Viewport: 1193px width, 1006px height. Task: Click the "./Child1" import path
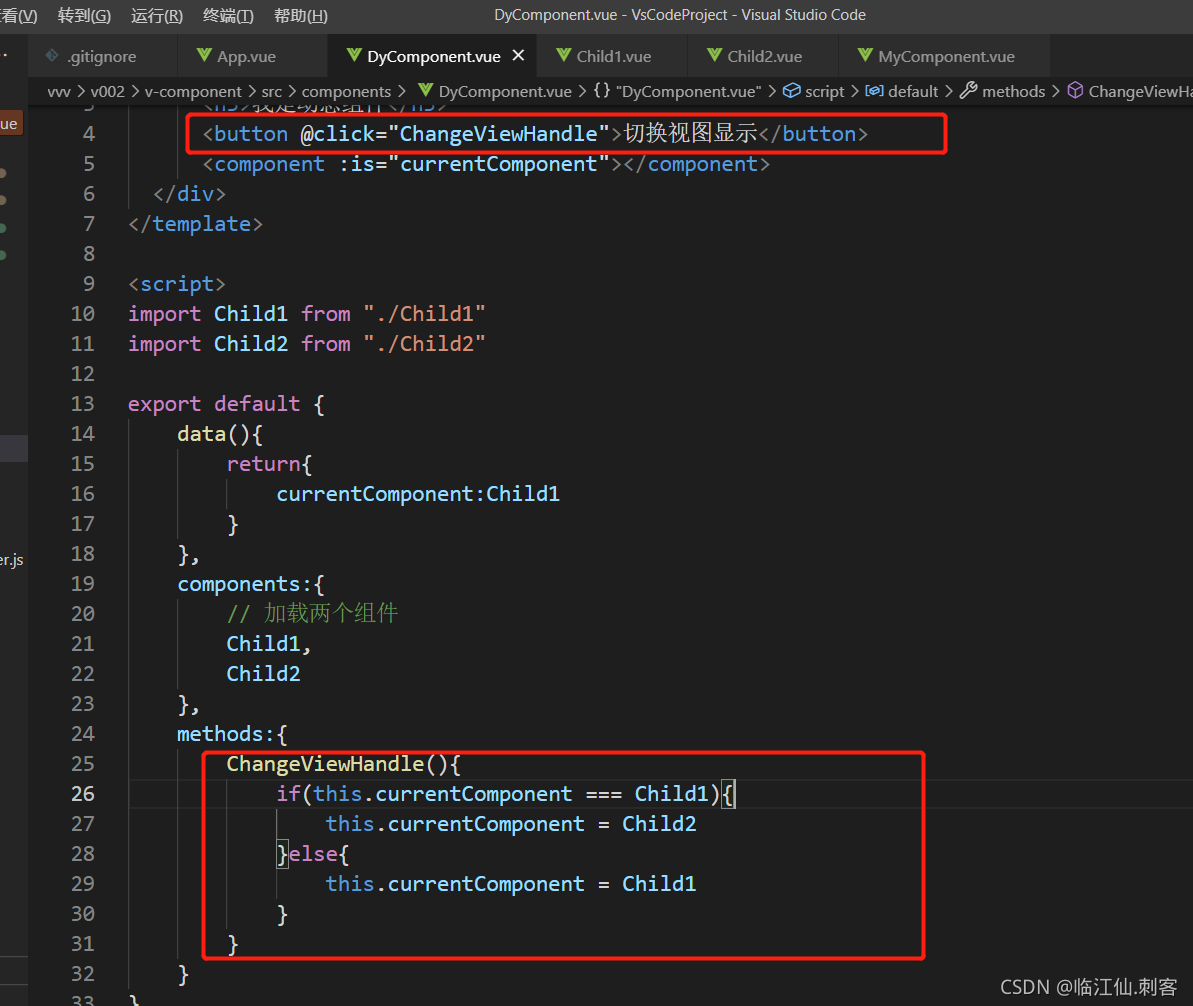pos(424,314)
